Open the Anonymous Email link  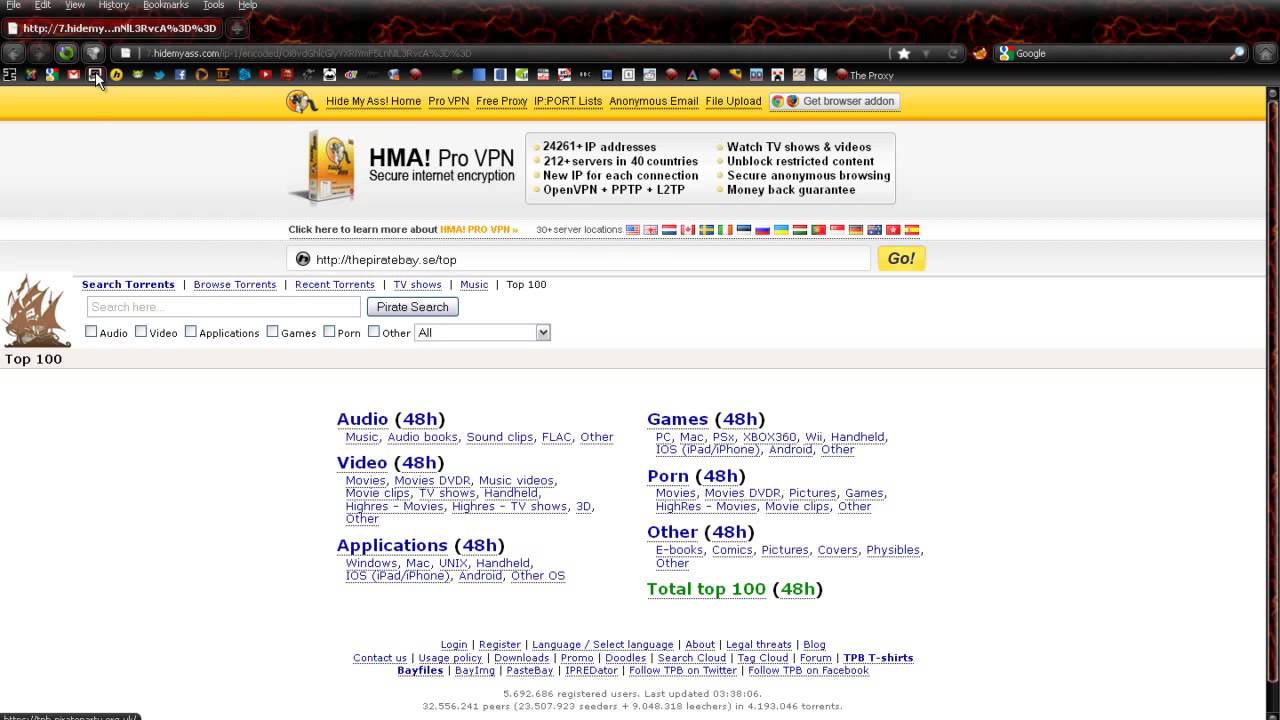tap(654, 101)
